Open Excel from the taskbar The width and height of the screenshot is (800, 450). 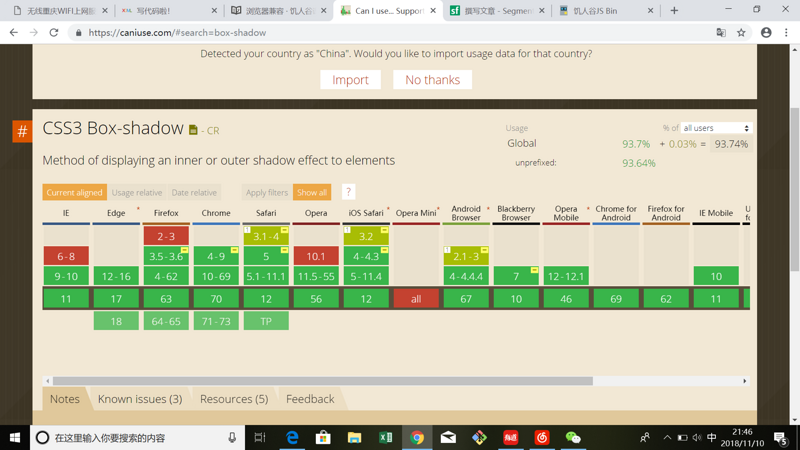tap(386, 438)
